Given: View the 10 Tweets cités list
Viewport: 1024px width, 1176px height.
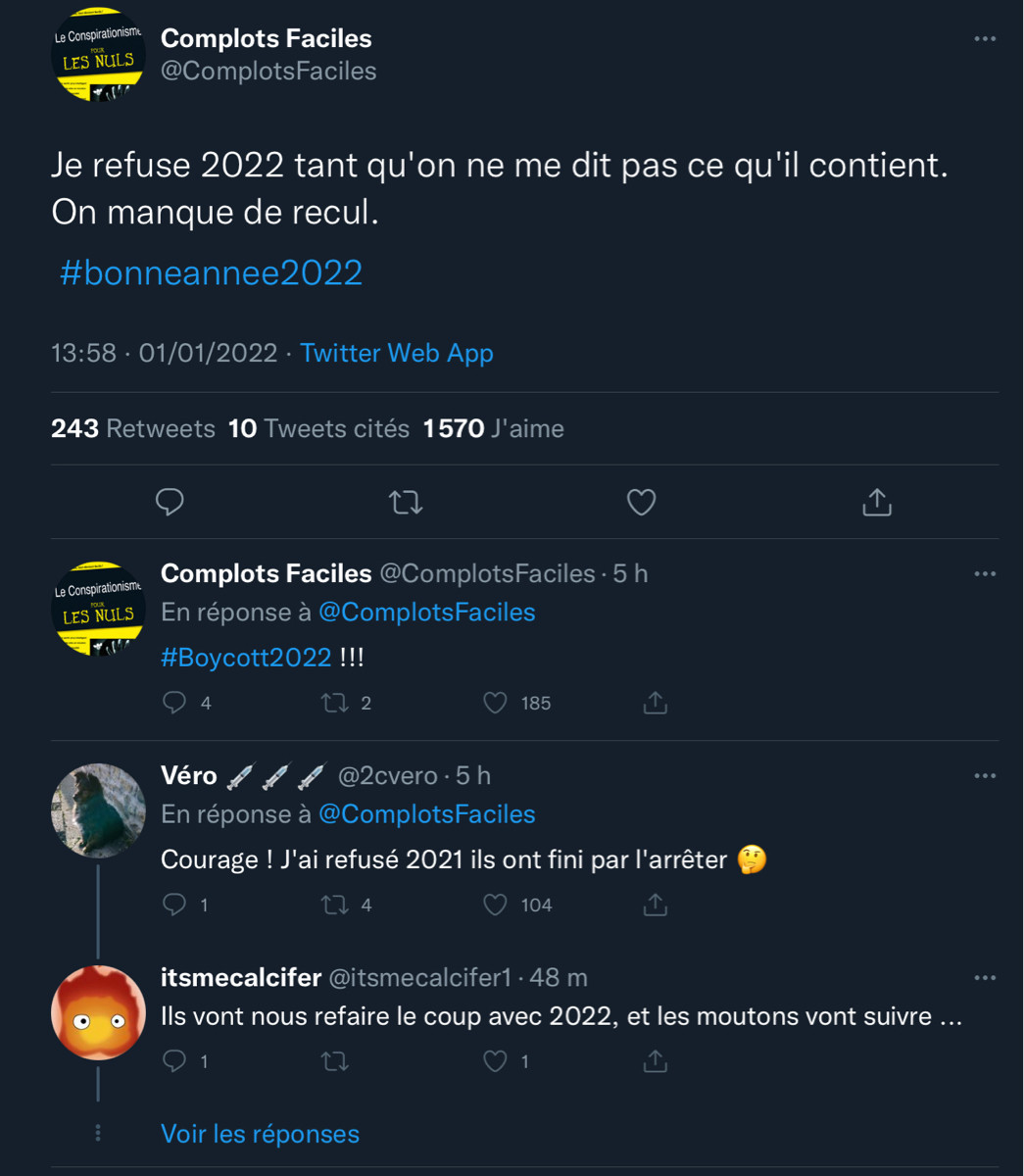Looking at the screenshot, I should coord(318,428).
